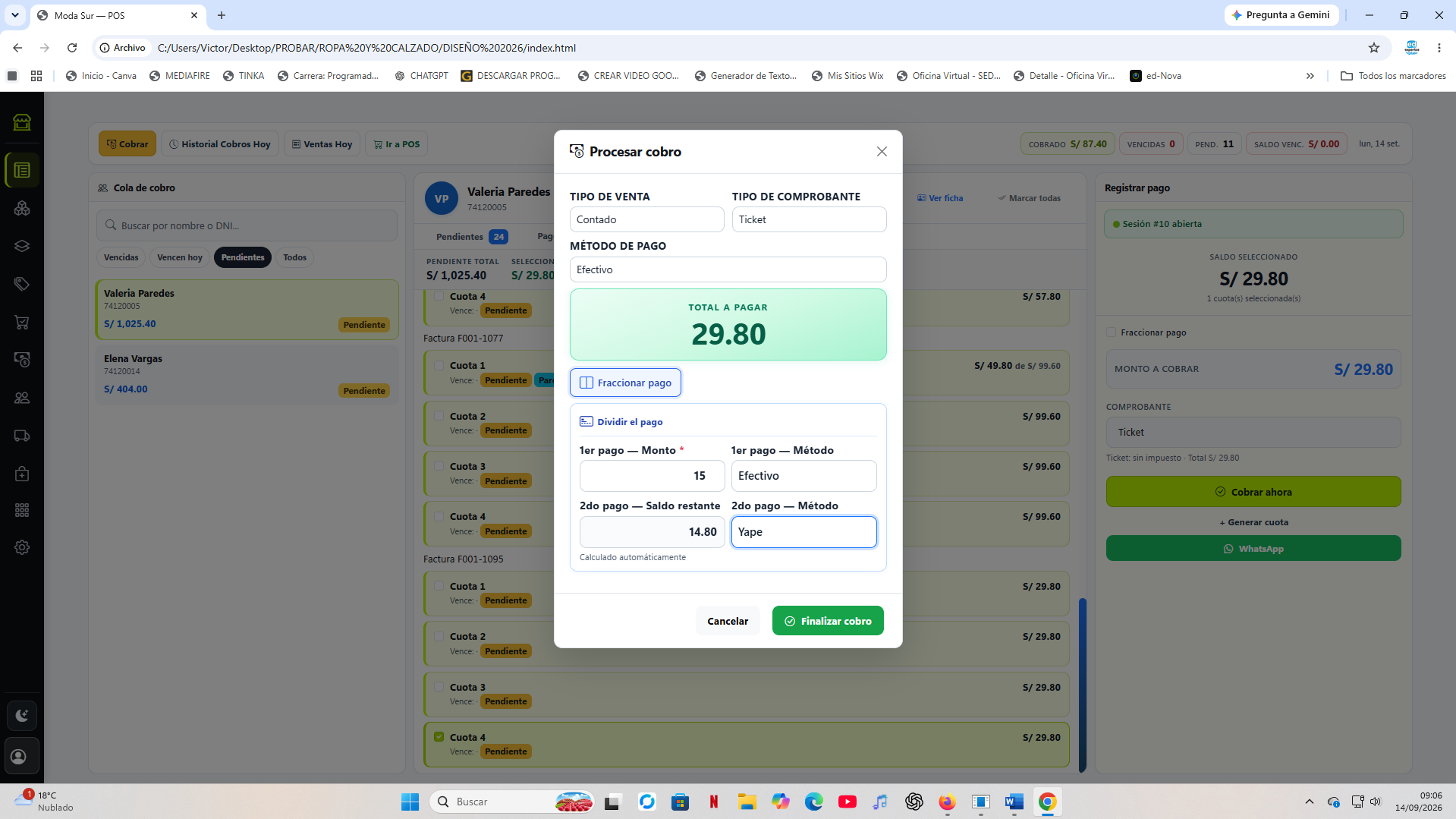
Task: Click the WhatsApp button
Action: 1253,549
